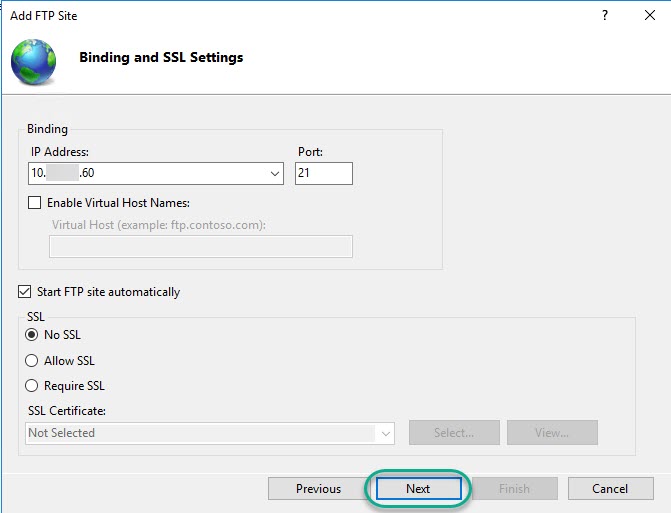The width and height of the screenshot is (671, 513).
Task: Cancel the FTP site wizard
Action: tap(610, 489)
